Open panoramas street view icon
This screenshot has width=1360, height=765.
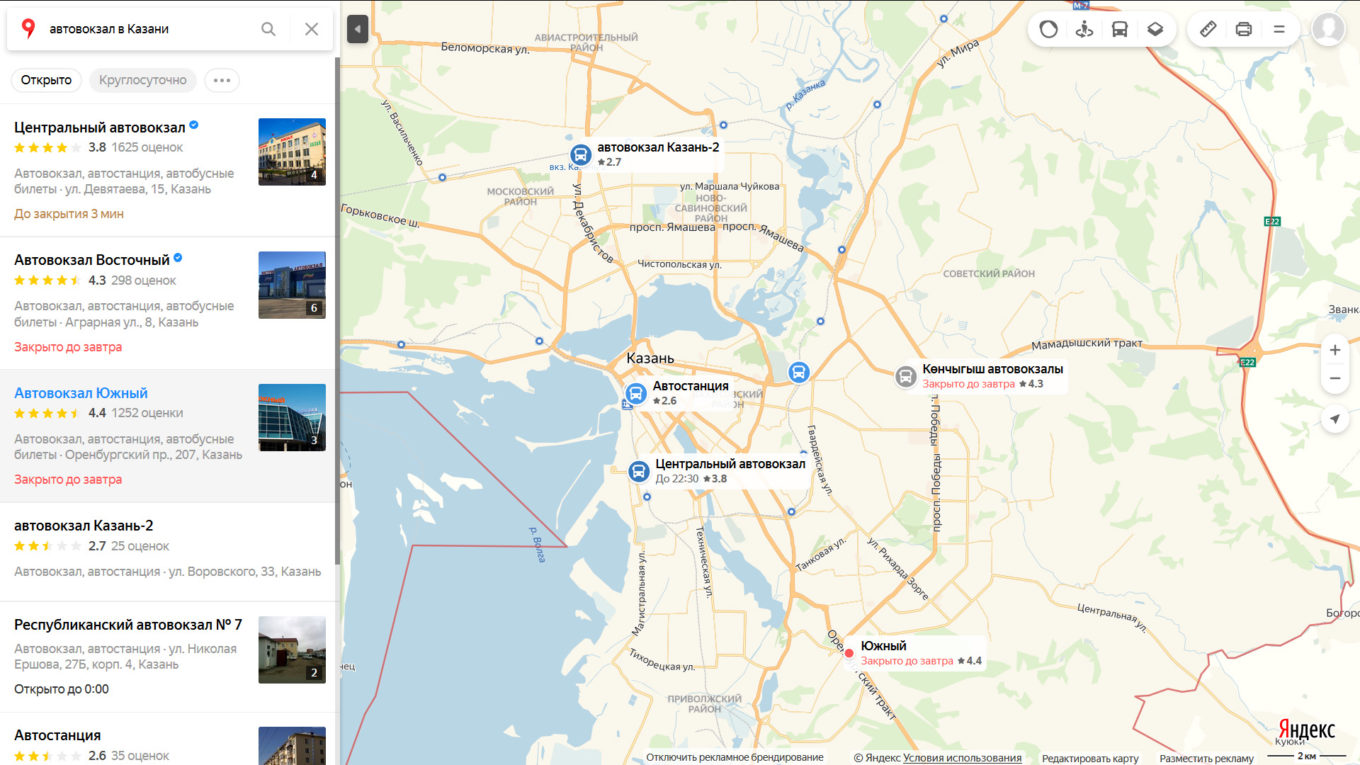1084,29
